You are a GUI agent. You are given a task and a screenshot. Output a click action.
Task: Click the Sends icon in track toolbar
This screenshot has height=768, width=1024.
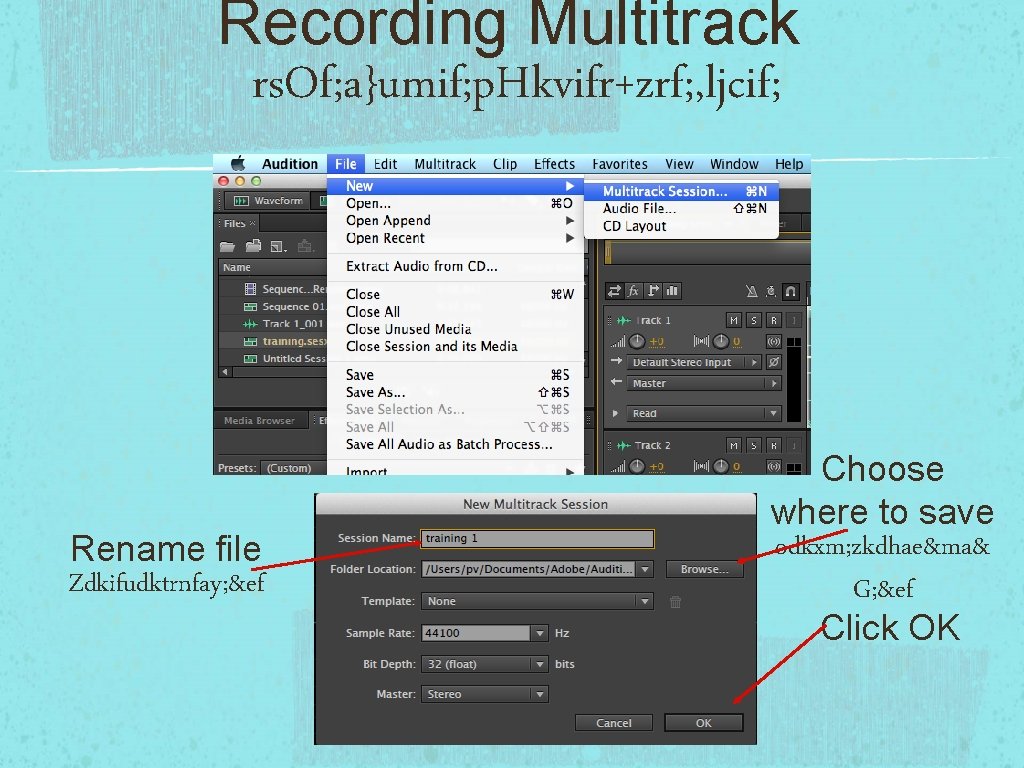[x=653, y=291]
